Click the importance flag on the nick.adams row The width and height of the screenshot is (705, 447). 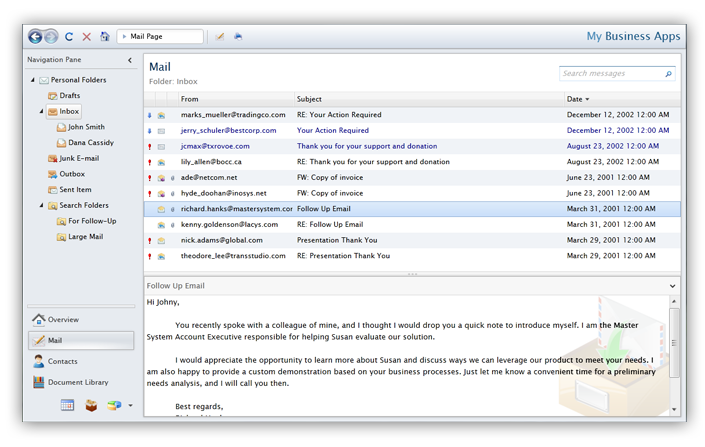pos(150,241)
